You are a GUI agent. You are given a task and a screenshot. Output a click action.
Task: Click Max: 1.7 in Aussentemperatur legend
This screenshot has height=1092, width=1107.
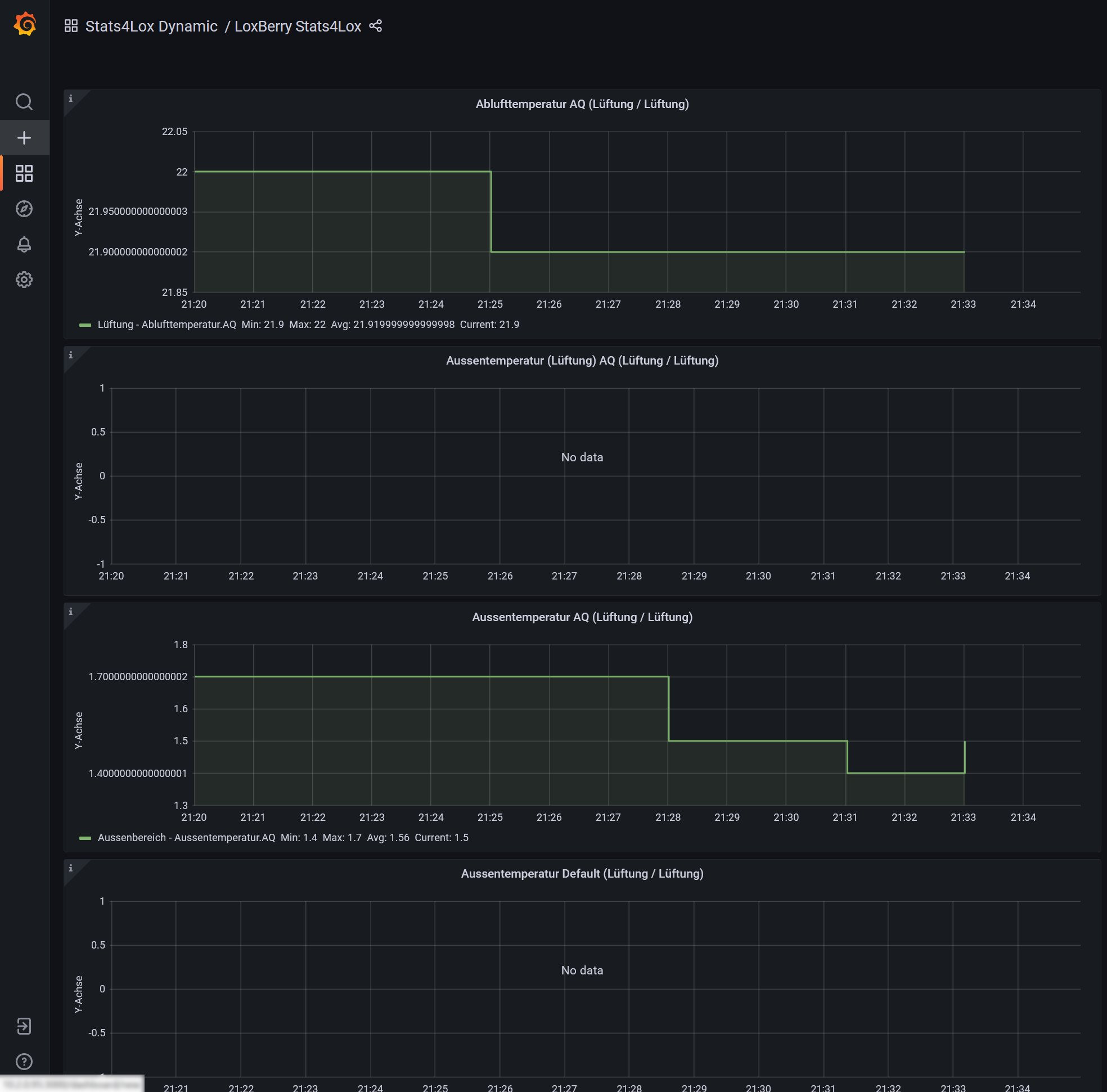[341, 838]
